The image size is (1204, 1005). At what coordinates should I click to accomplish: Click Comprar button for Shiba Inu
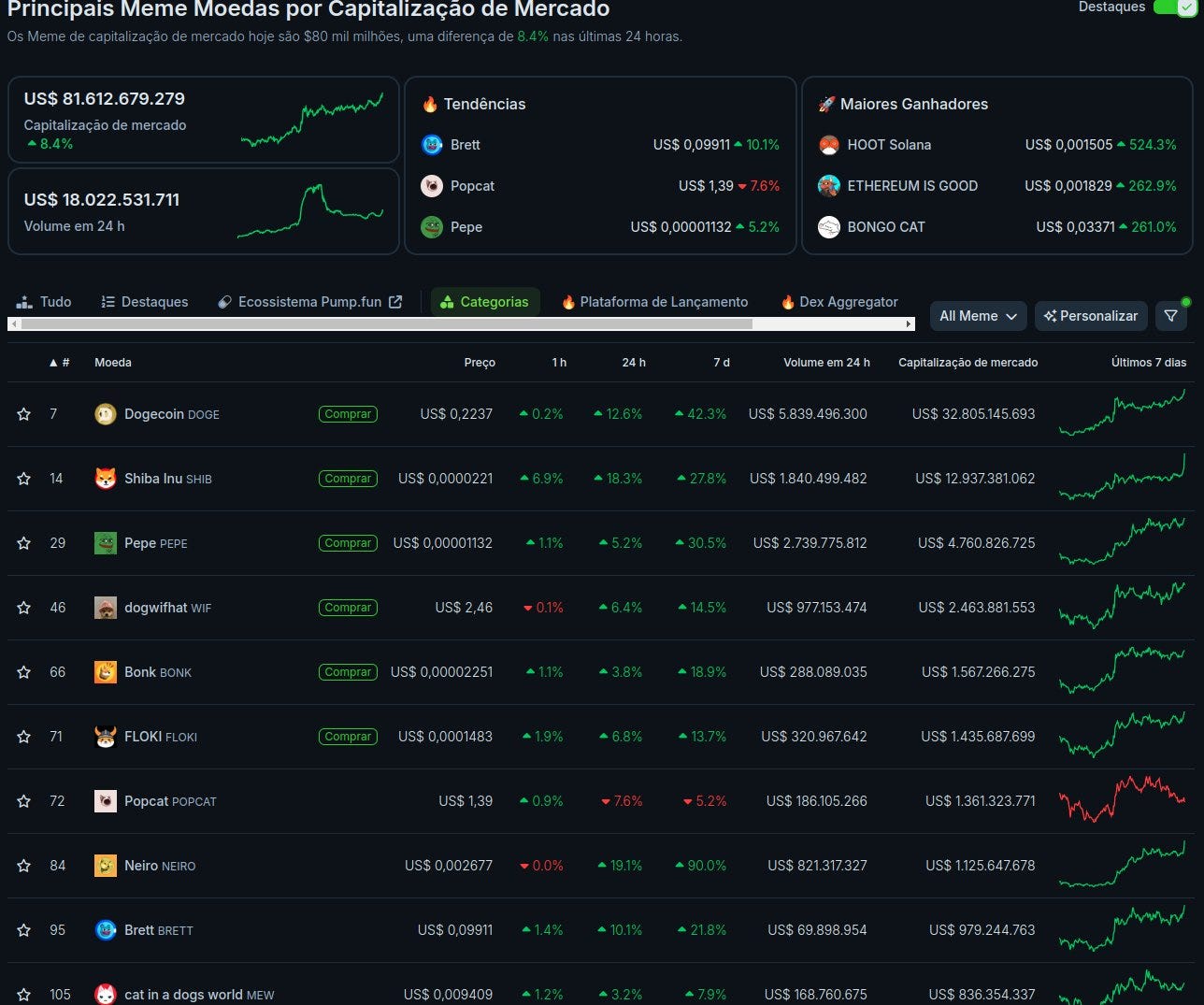click(348, 479)
